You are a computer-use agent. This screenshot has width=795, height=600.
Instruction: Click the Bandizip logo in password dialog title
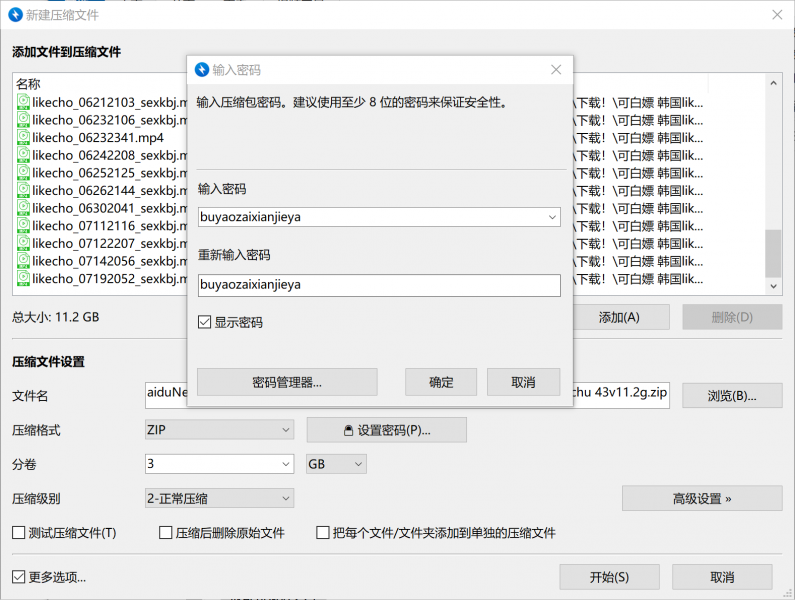pyautogui.click(x=201, y=70)
